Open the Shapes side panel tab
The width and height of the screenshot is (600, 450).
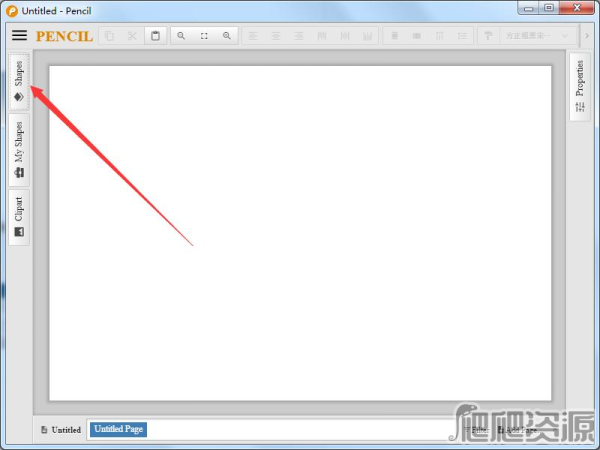[19, 81]
